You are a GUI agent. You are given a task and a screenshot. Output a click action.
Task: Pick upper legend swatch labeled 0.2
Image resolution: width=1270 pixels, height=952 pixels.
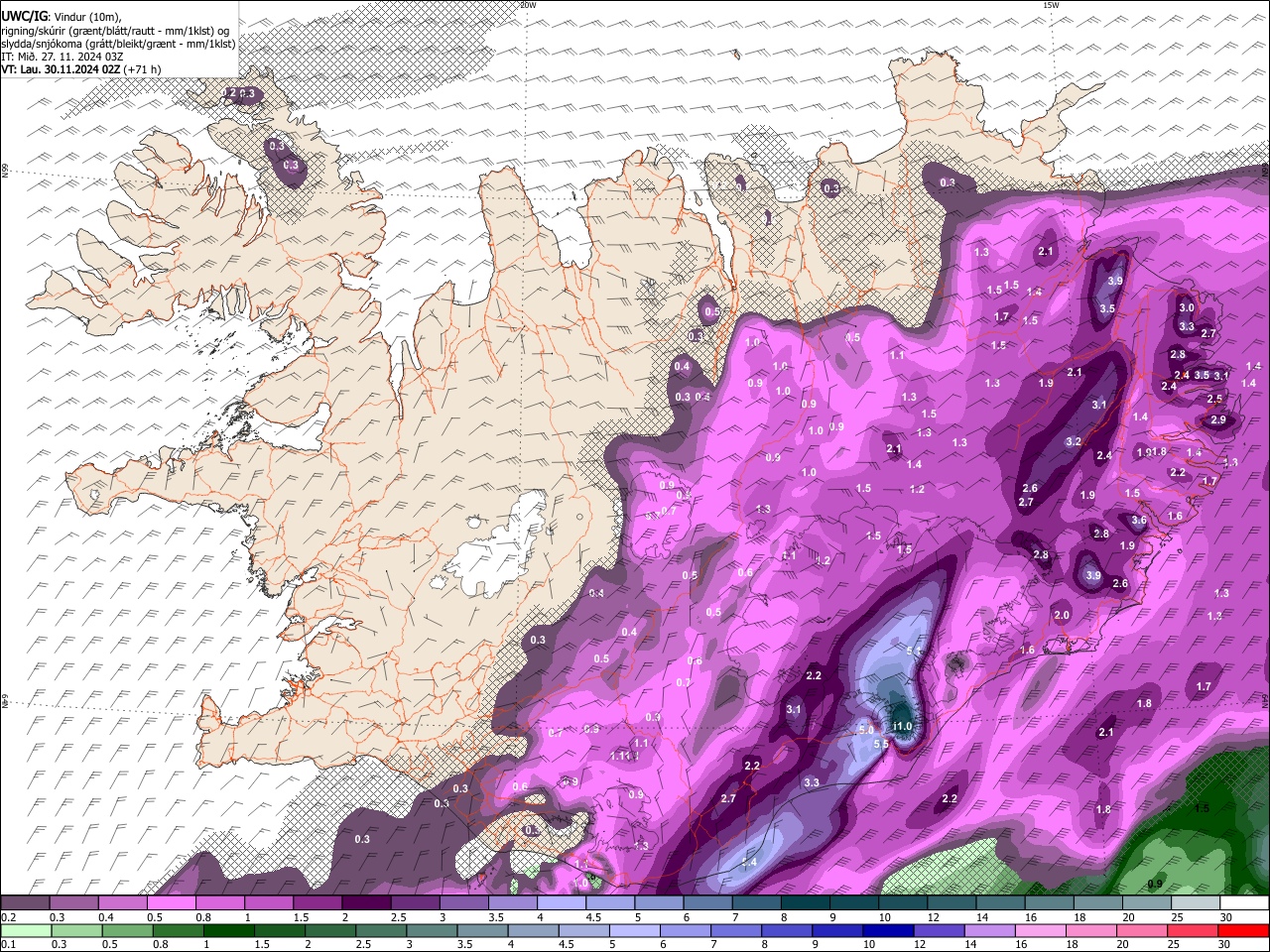[25, 902]
